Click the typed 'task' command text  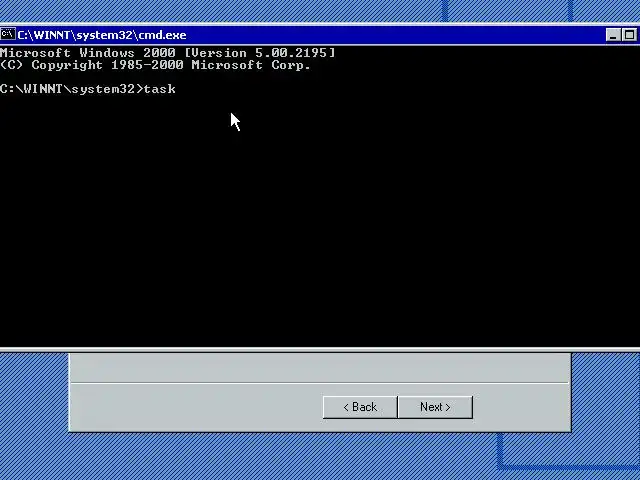point(160,89)
